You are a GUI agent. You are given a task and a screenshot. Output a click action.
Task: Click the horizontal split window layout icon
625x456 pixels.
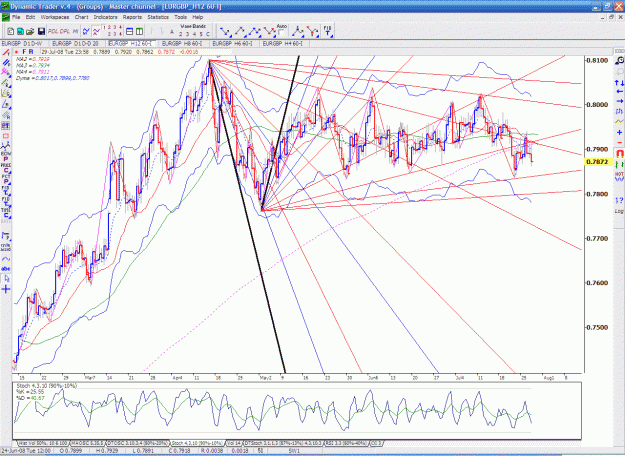click(130, 31)
